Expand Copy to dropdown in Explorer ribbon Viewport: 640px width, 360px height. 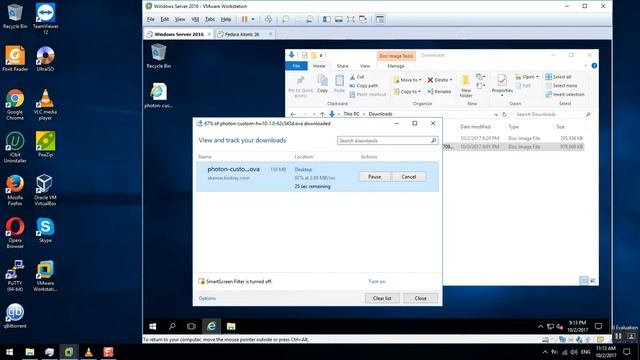(419, 92)
